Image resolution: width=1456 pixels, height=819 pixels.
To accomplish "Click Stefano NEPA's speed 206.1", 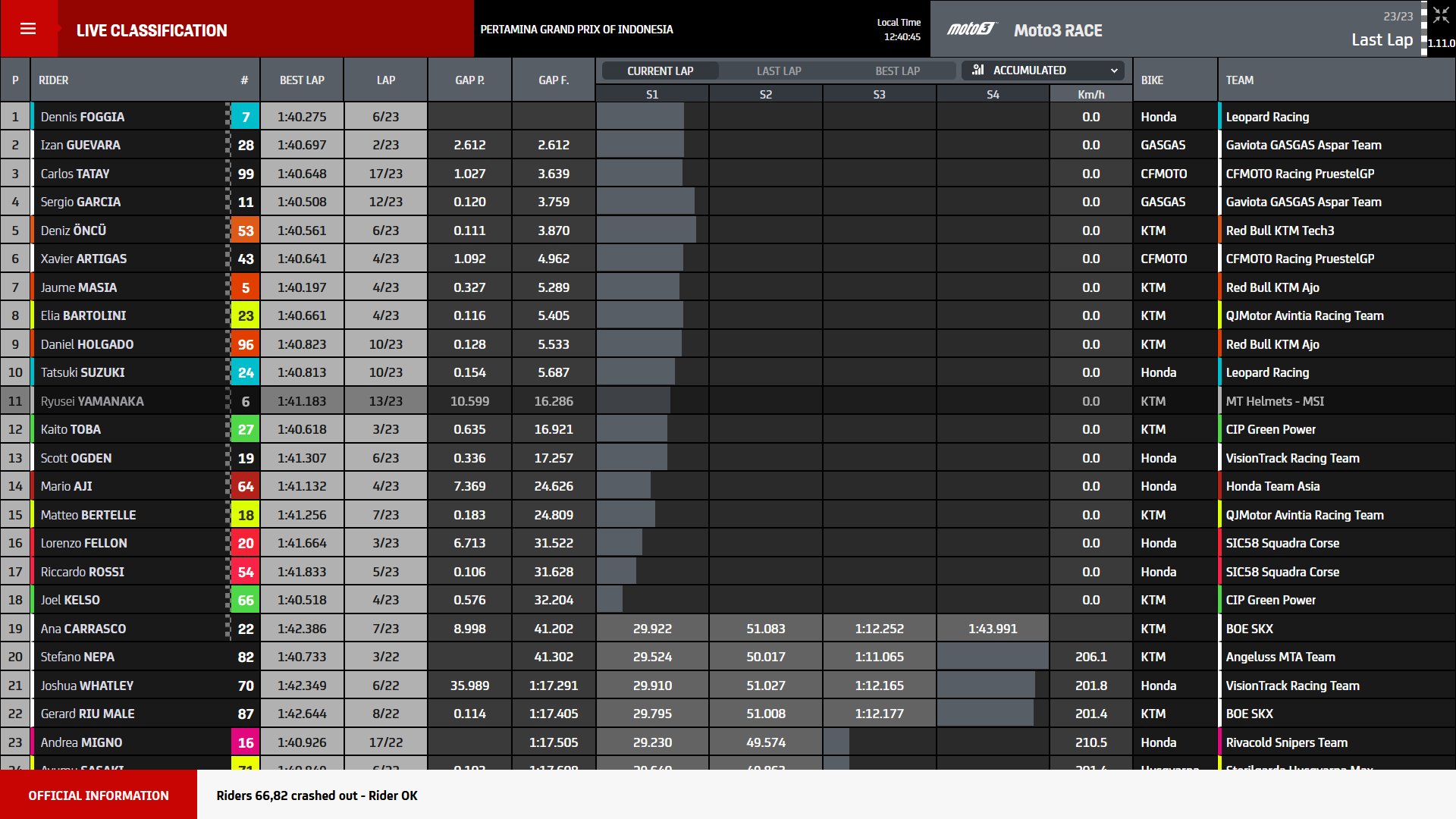I will point(1091,657).
